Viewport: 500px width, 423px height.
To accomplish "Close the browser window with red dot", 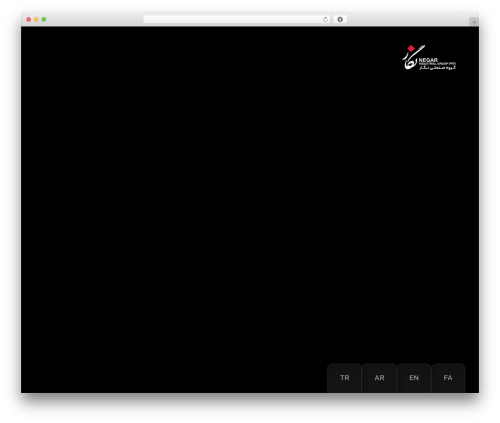I will 29,20.
